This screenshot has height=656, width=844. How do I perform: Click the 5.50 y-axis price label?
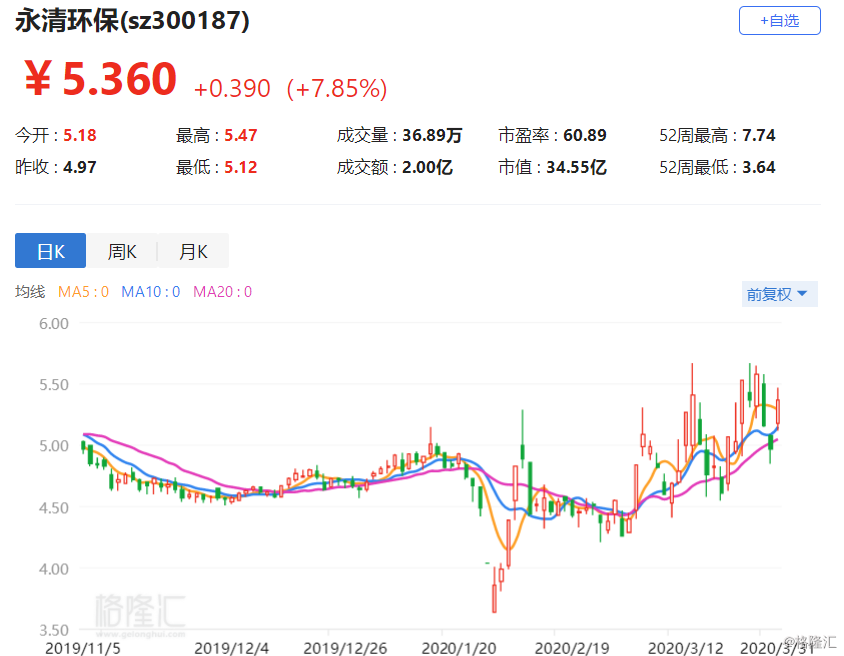coord(54,385)
